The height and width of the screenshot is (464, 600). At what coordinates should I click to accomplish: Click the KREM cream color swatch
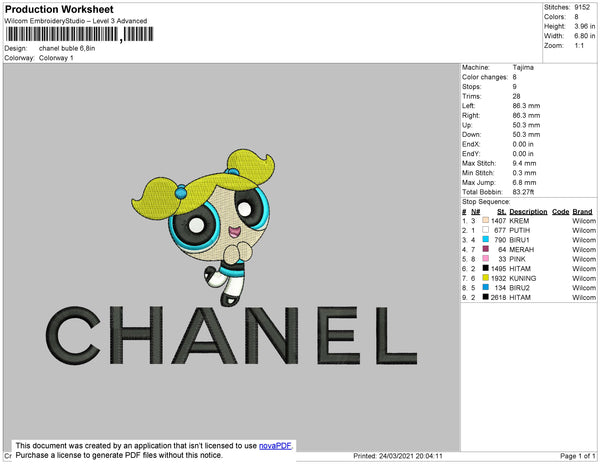click(x=486, y=220)
